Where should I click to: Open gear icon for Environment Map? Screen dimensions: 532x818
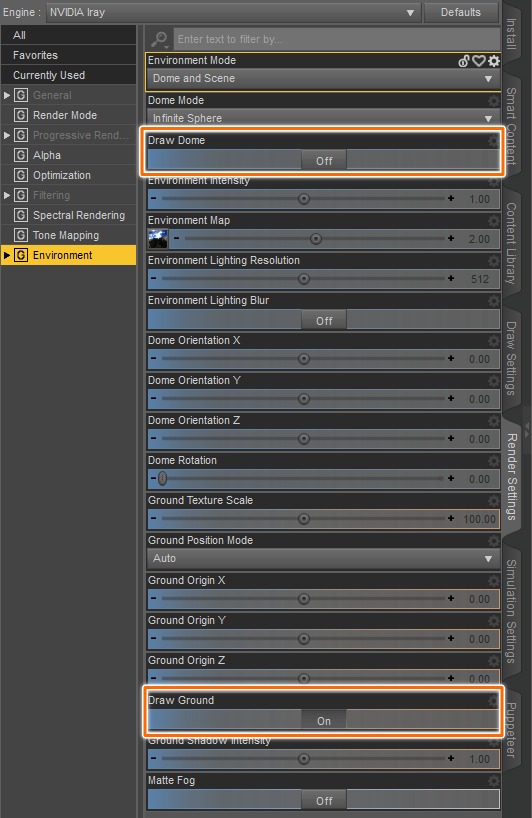(493, 220)
